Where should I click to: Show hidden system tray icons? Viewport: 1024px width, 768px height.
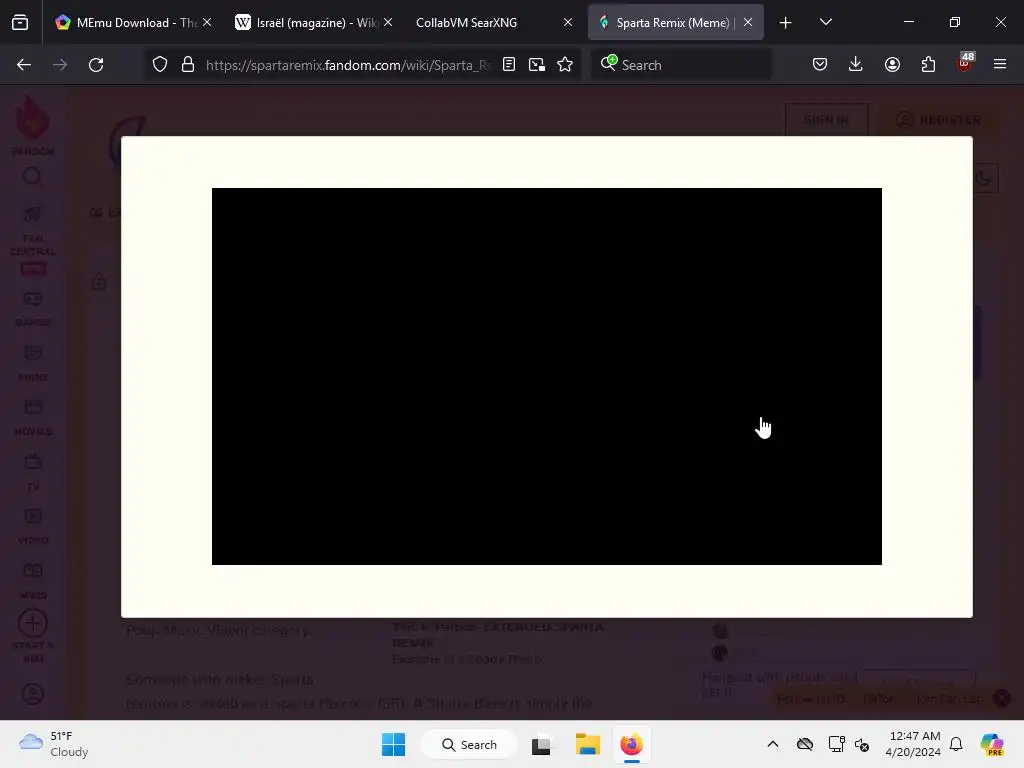(773, 744)
